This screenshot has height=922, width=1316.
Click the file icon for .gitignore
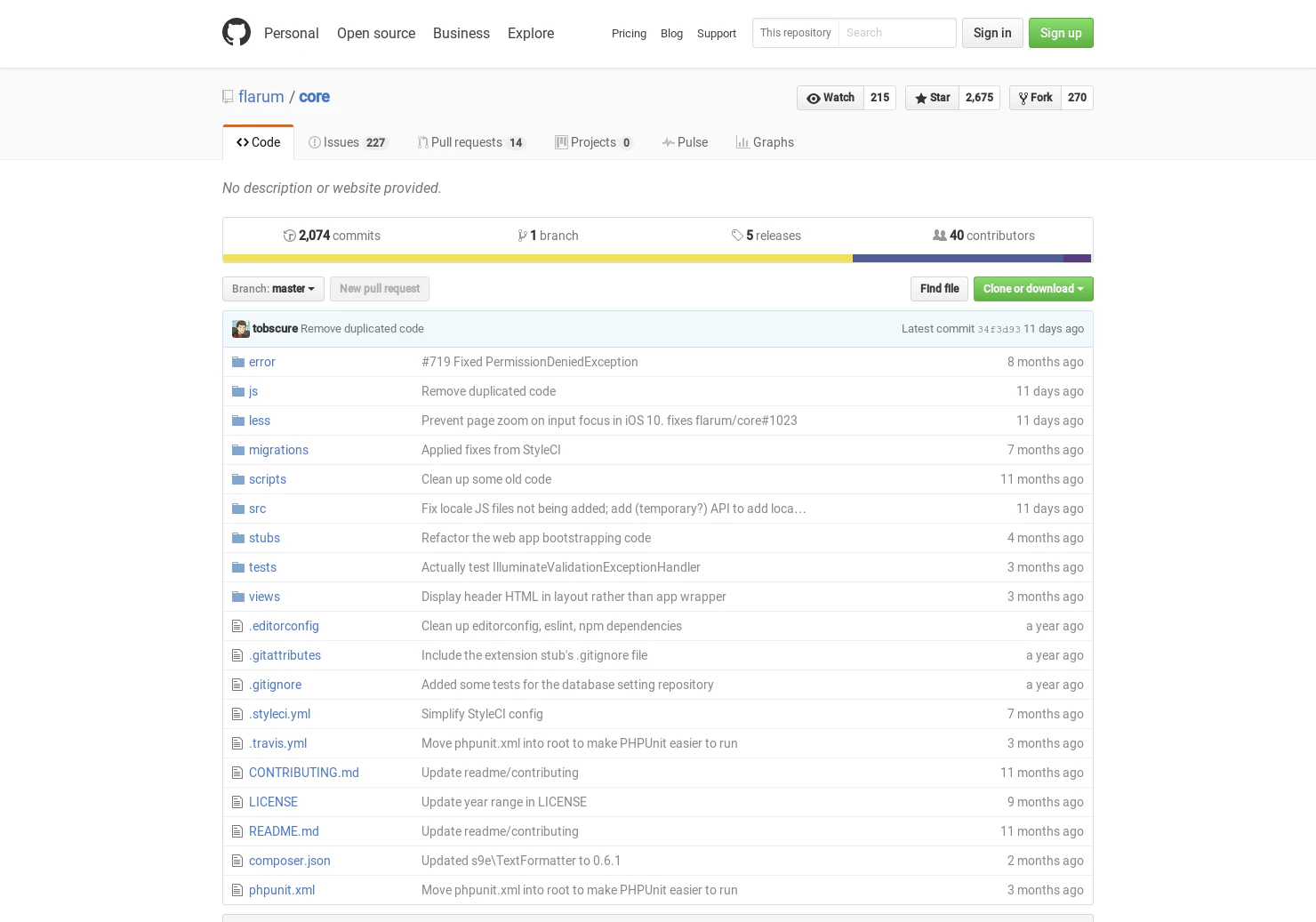(237, 685)
